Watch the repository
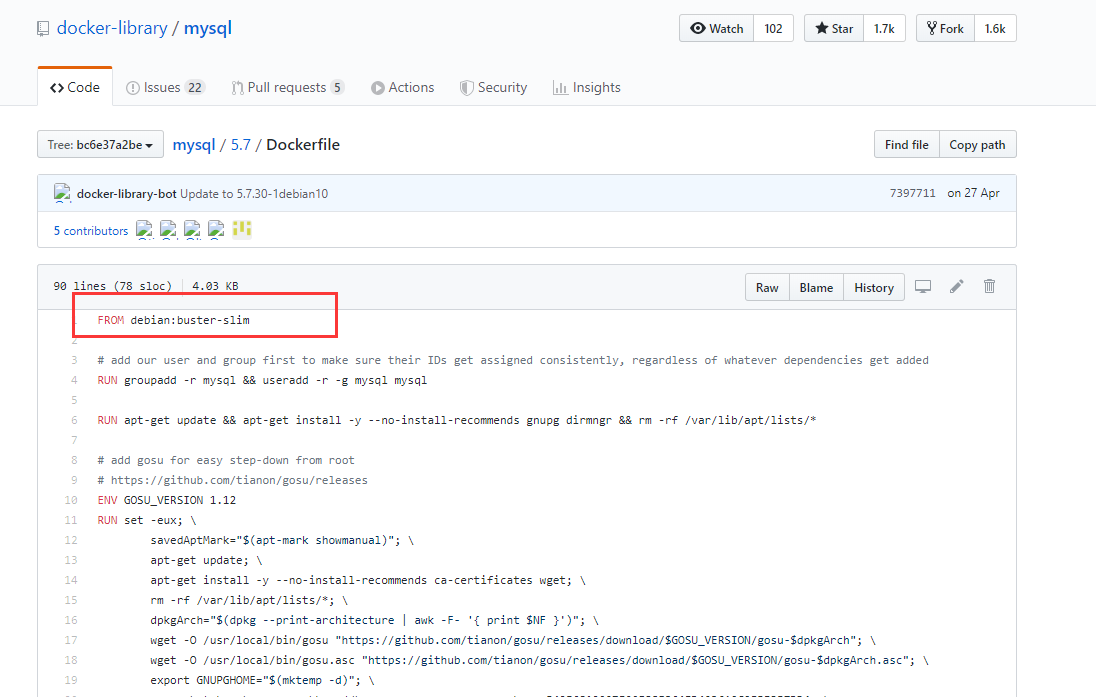This screenshot has height=697, width=1096. [716, 29]
